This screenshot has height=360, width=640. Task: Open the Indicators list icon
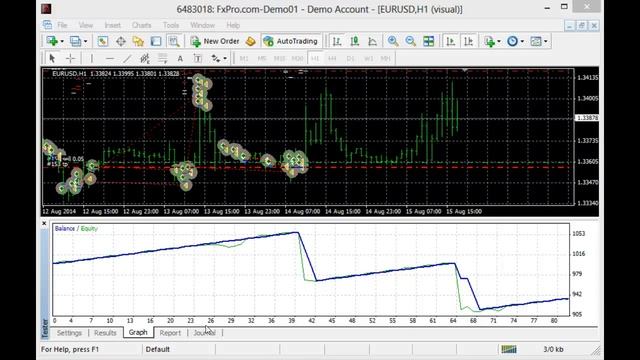click(x=489, y=41)
